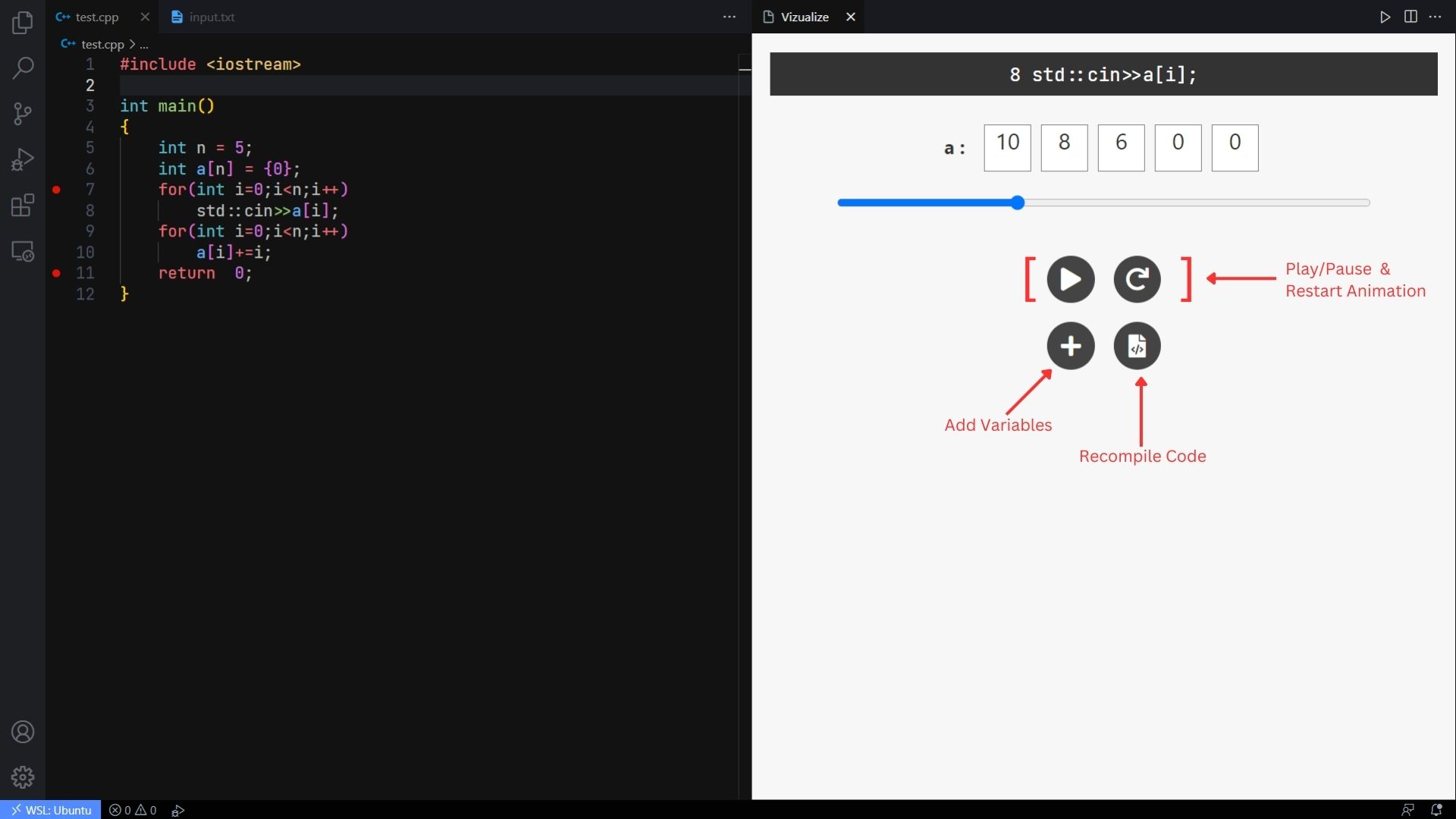This screenshot has height=819, width=1456.
Task: Open the Explorer view in activity bar
Action: click(23, 23)
